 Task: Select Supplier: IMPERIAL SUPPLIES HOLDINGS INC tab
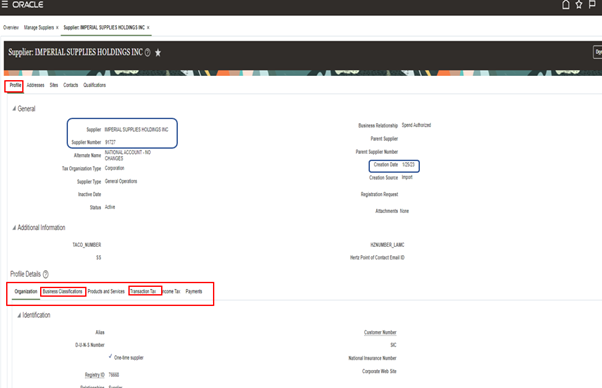104,28
